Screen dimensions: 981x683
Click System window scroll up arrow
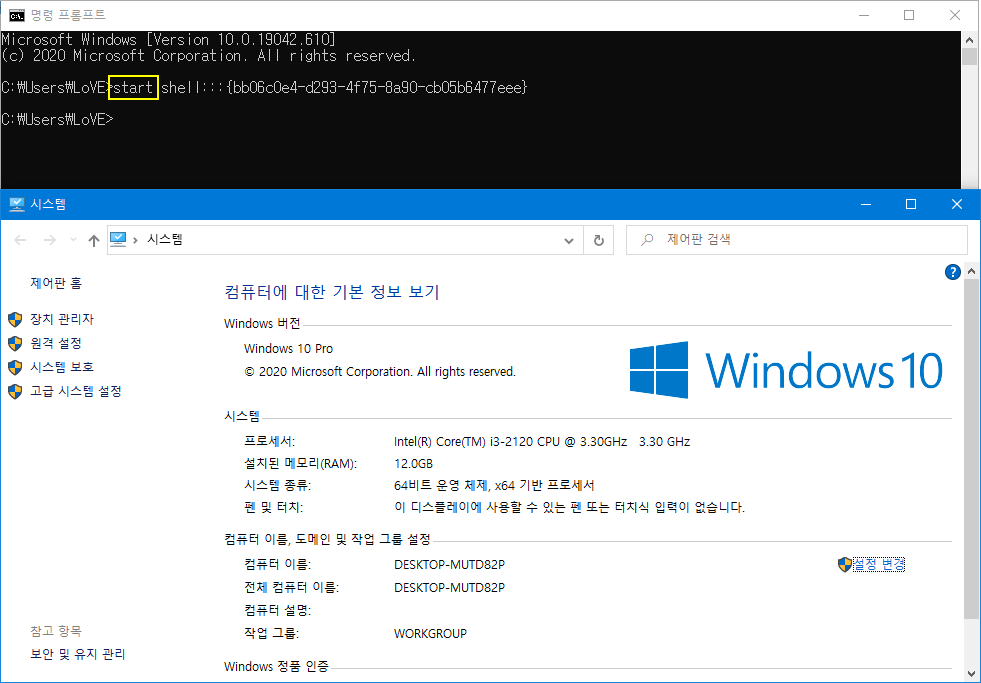(971, 271)
